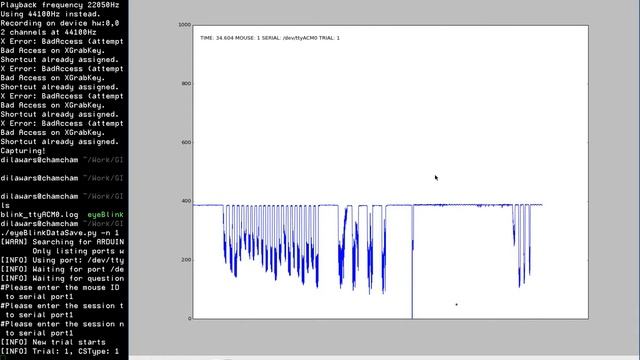Click the 'Capturing!' line in the terminal
640x360 pixels.
pyautogui.click(x=23, y=151)
